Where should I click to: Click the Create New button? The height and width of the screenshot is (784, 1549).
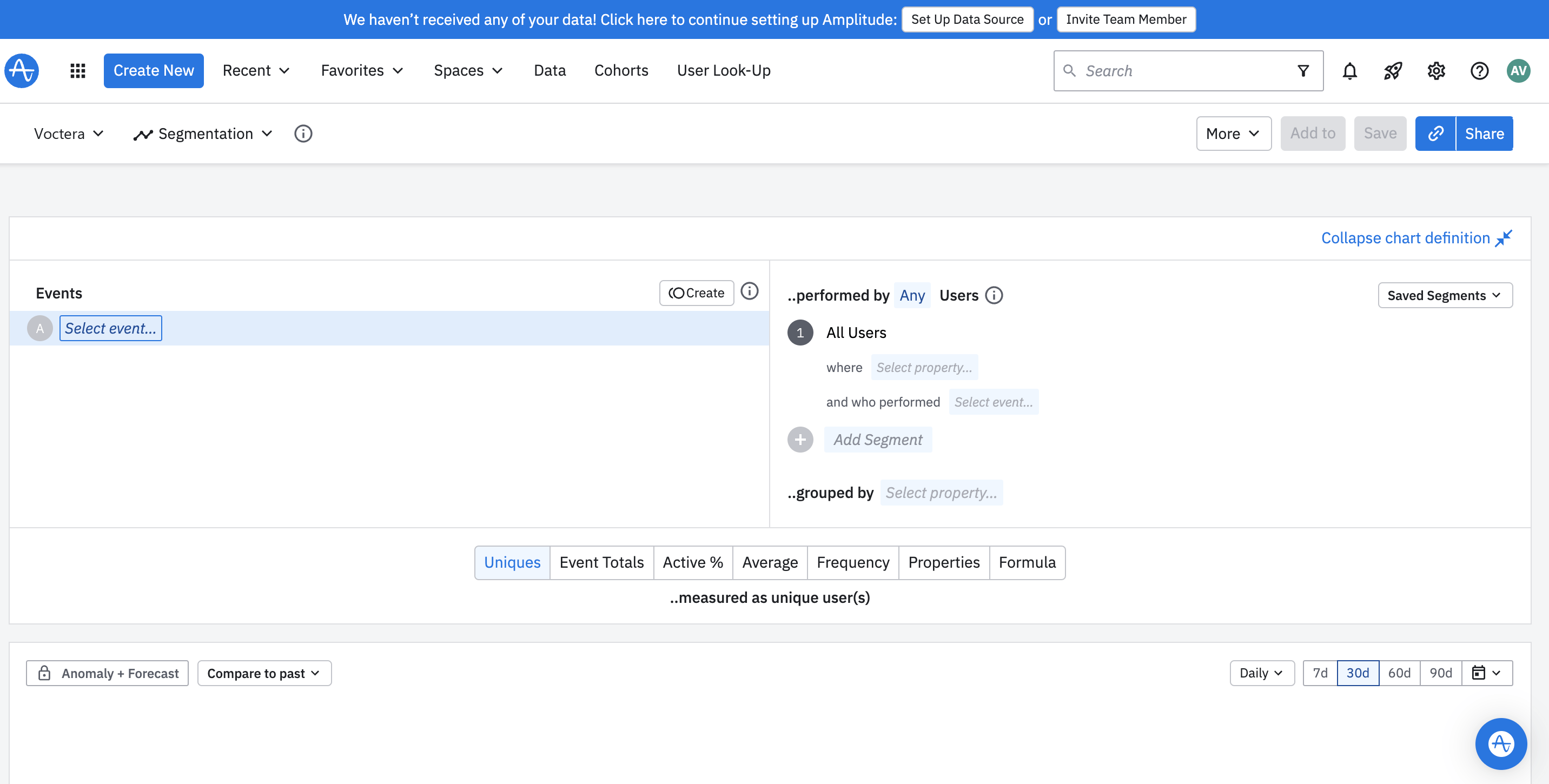coord(154,70)
